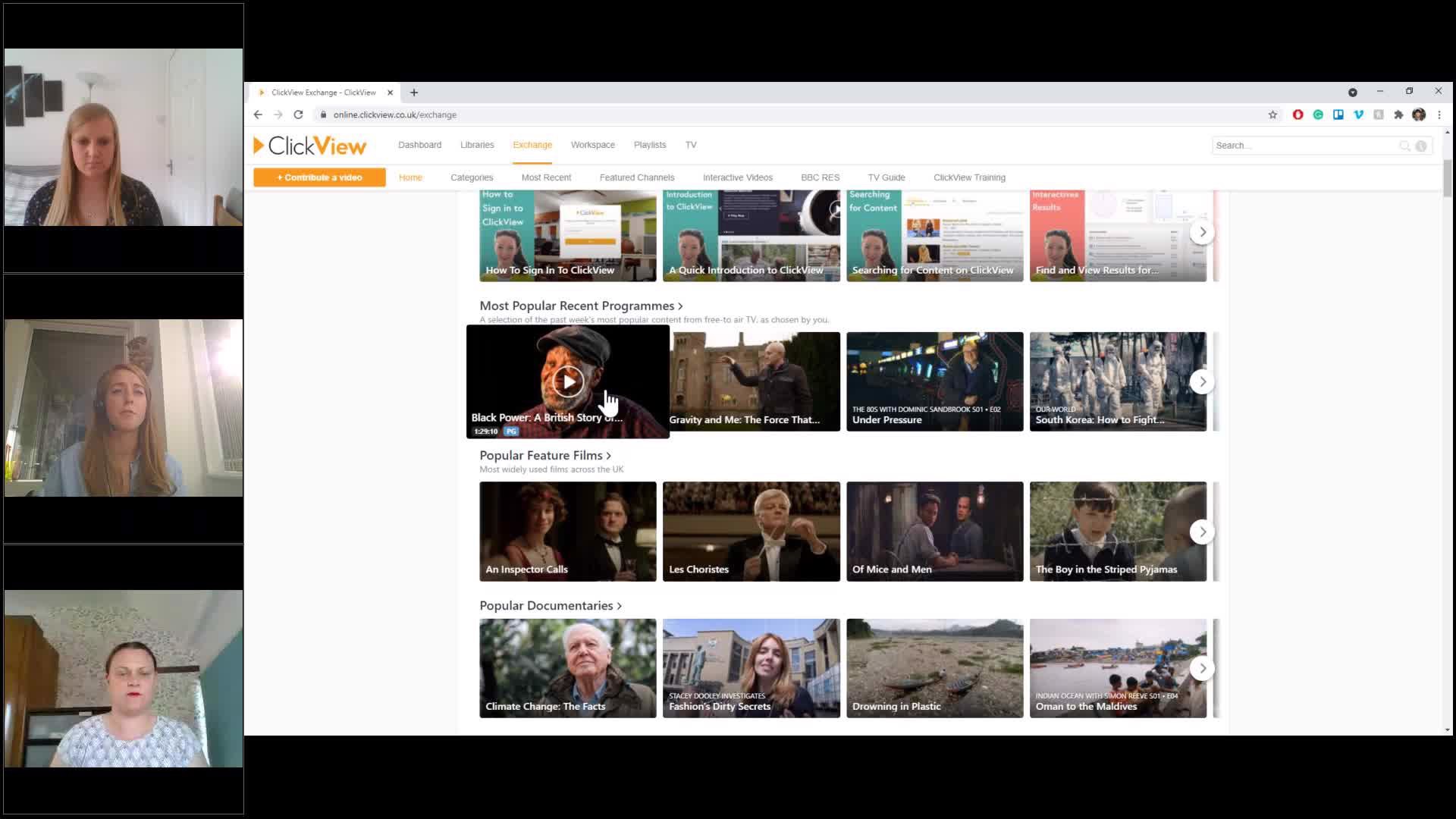Next arrow on Popular Documentaries row
This screenshot has height=819, width=1456.
point(1202,668)
